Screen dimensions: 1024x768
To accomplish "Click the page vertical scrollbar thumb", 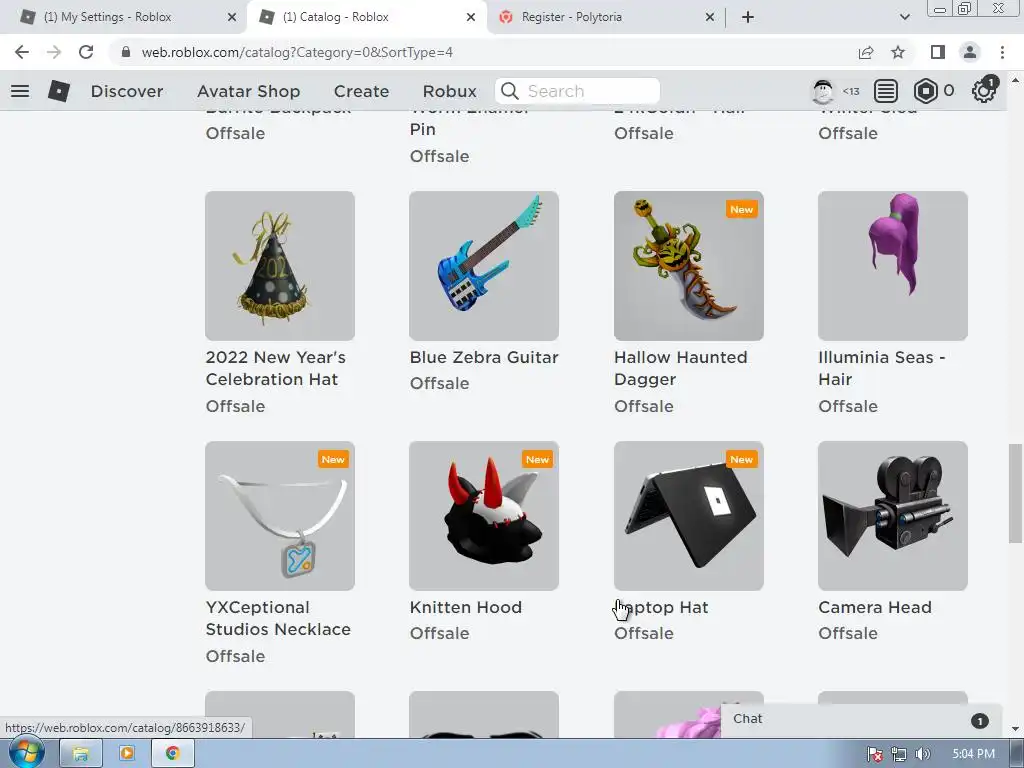I will click(1014, 493).
